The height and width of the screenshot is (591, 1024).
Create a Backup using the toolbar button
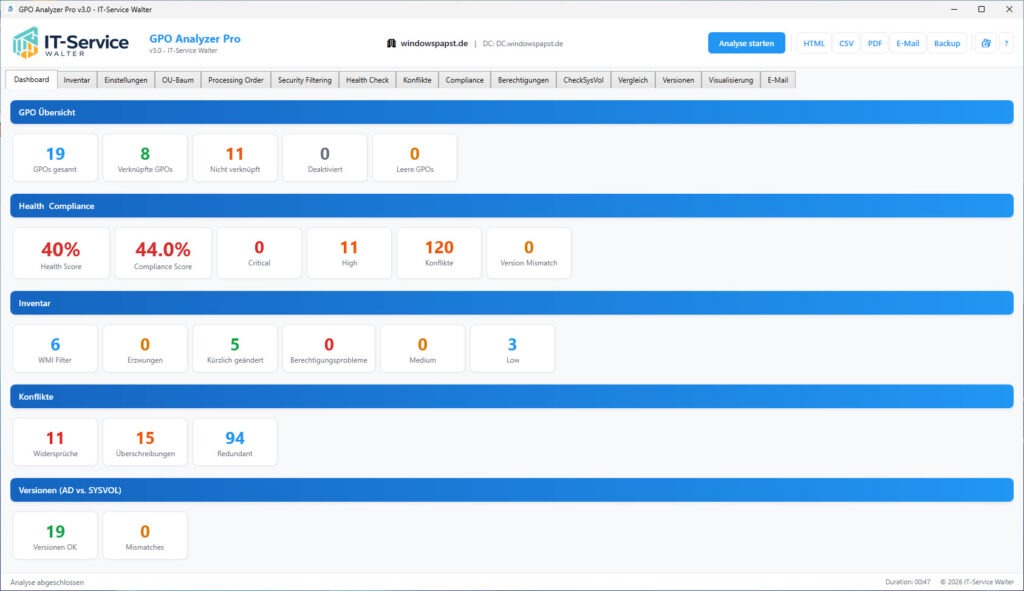point(946,43)
